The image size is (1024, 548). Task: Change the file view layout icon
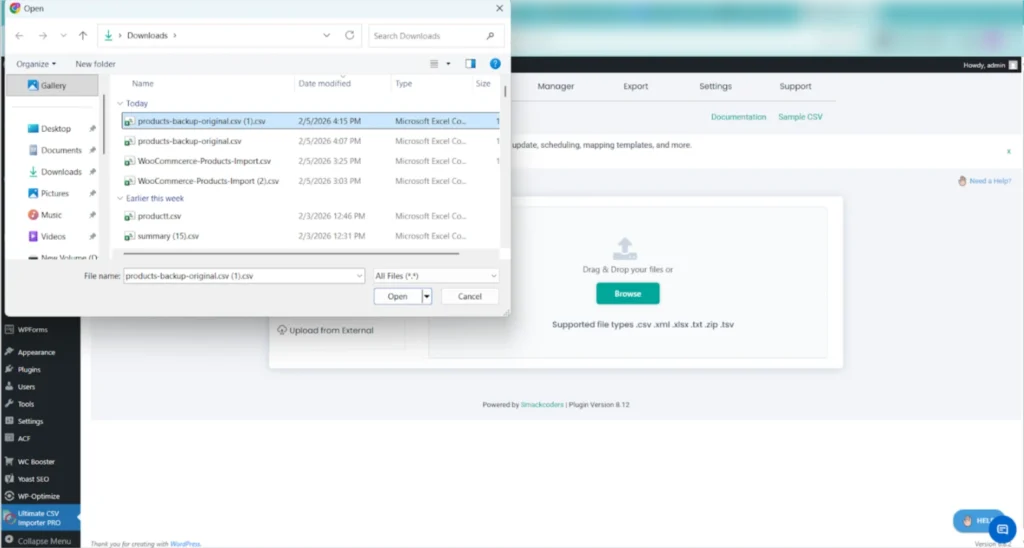pos(434,63)
